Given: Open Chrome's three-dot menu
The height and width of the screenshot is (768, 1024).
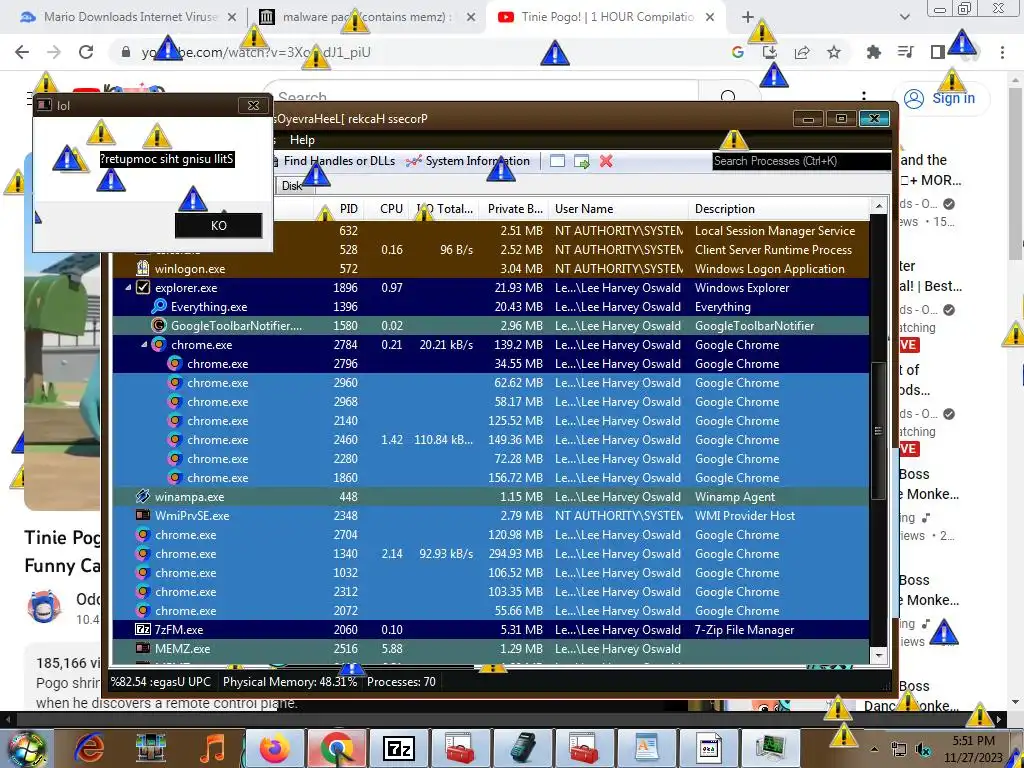Looking at the screenshot, I should tap(1002, 52).
